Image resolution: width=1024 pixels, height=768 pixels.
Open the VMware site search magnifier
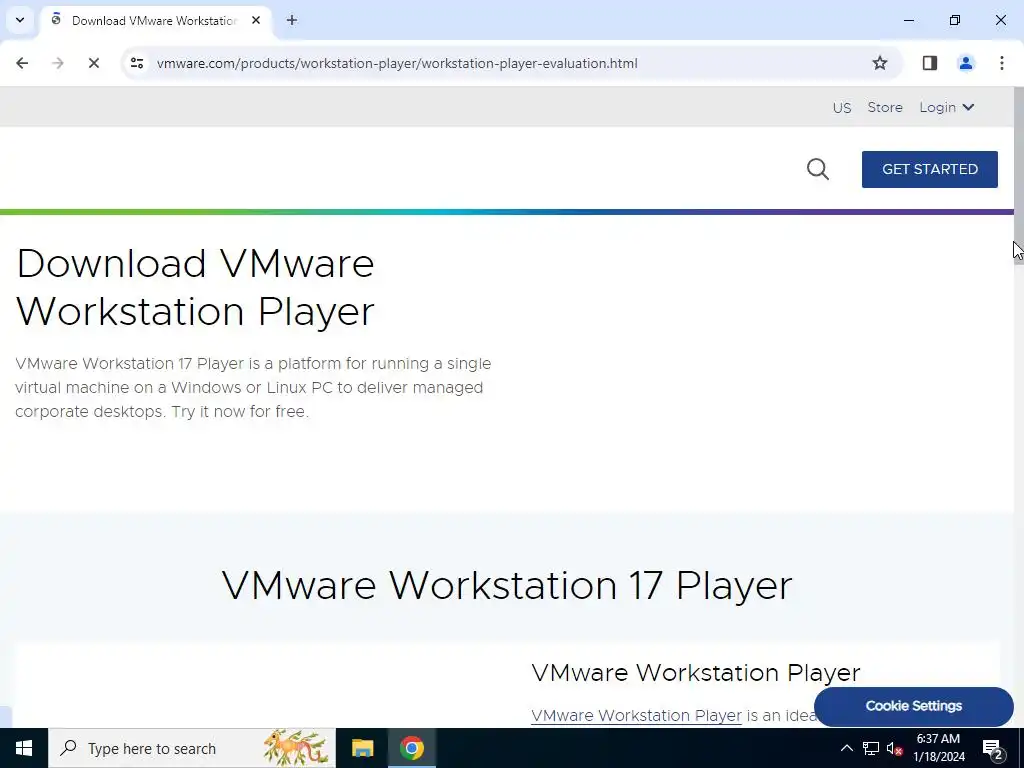tap(818, 169)
